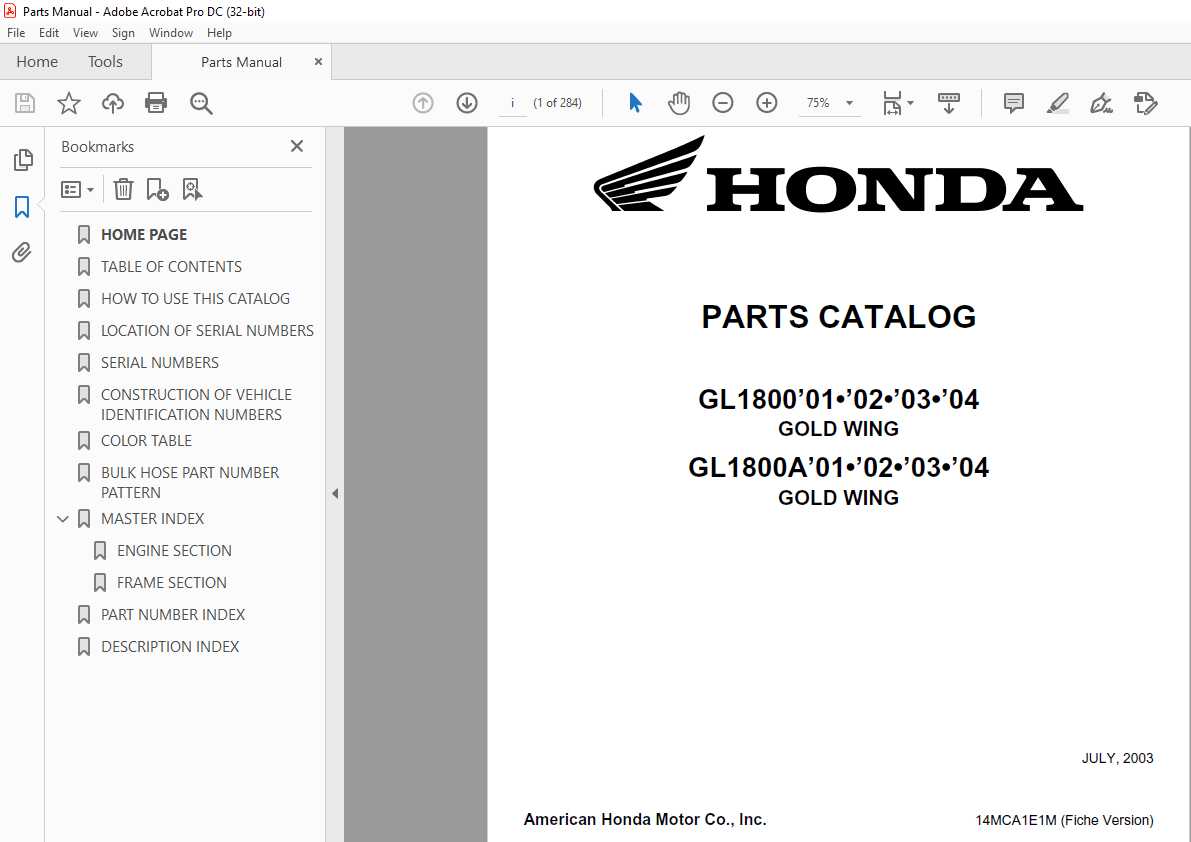Click the page number input field

click(x=512, y=102)
